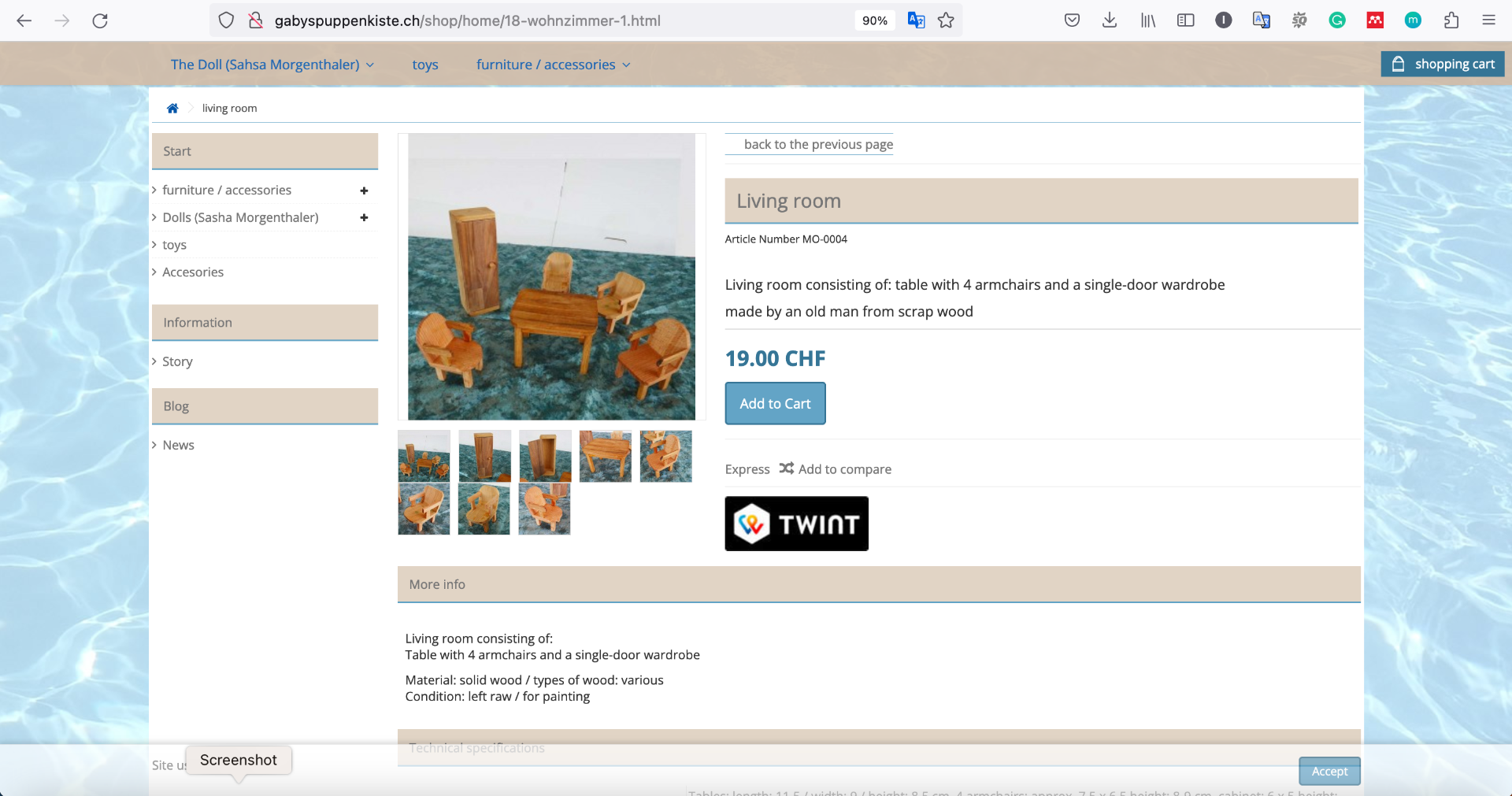1512x796 pixels.
Task: Select the open wardrobe thumbnail
Action: [x=545, y=456]
